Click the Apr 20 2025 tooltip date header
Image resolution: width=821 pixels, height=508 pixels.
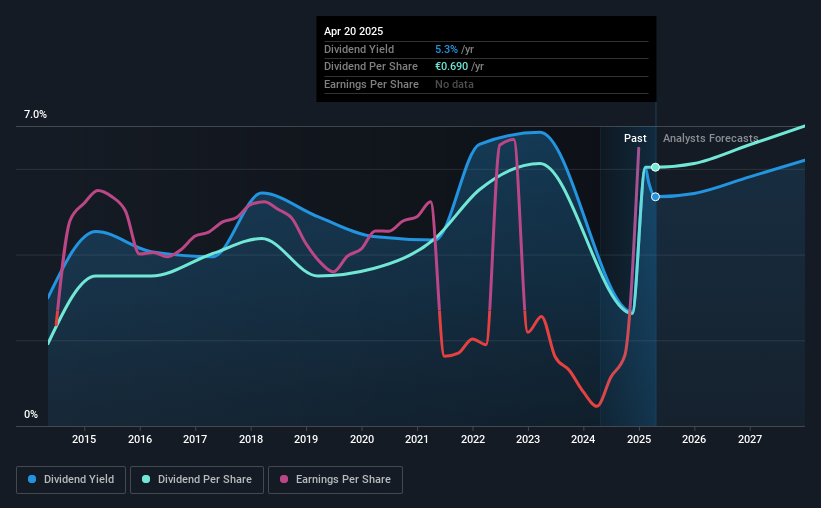[x=353, y=31]
